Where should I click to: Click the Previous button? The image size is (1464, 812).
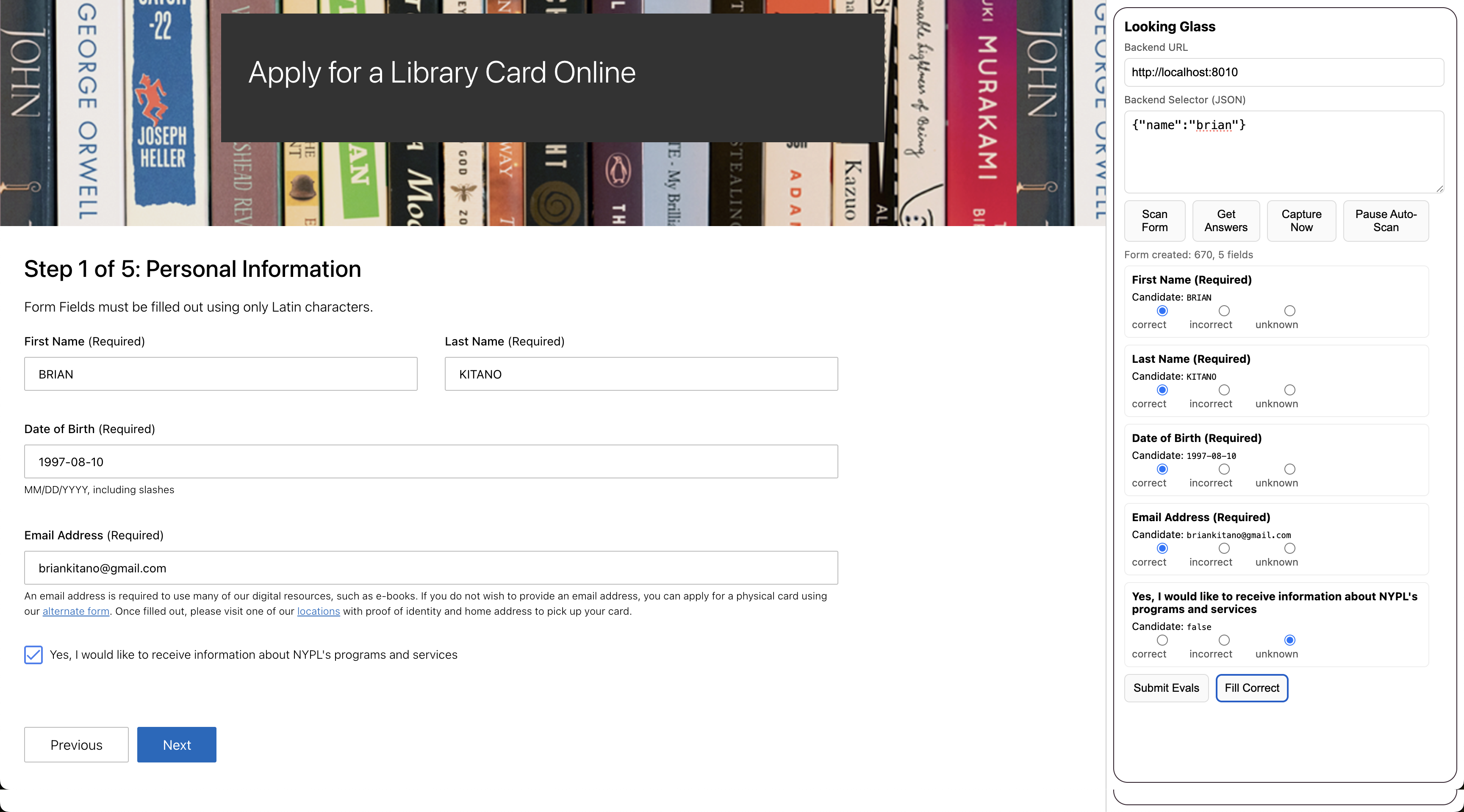pos(76,744)
